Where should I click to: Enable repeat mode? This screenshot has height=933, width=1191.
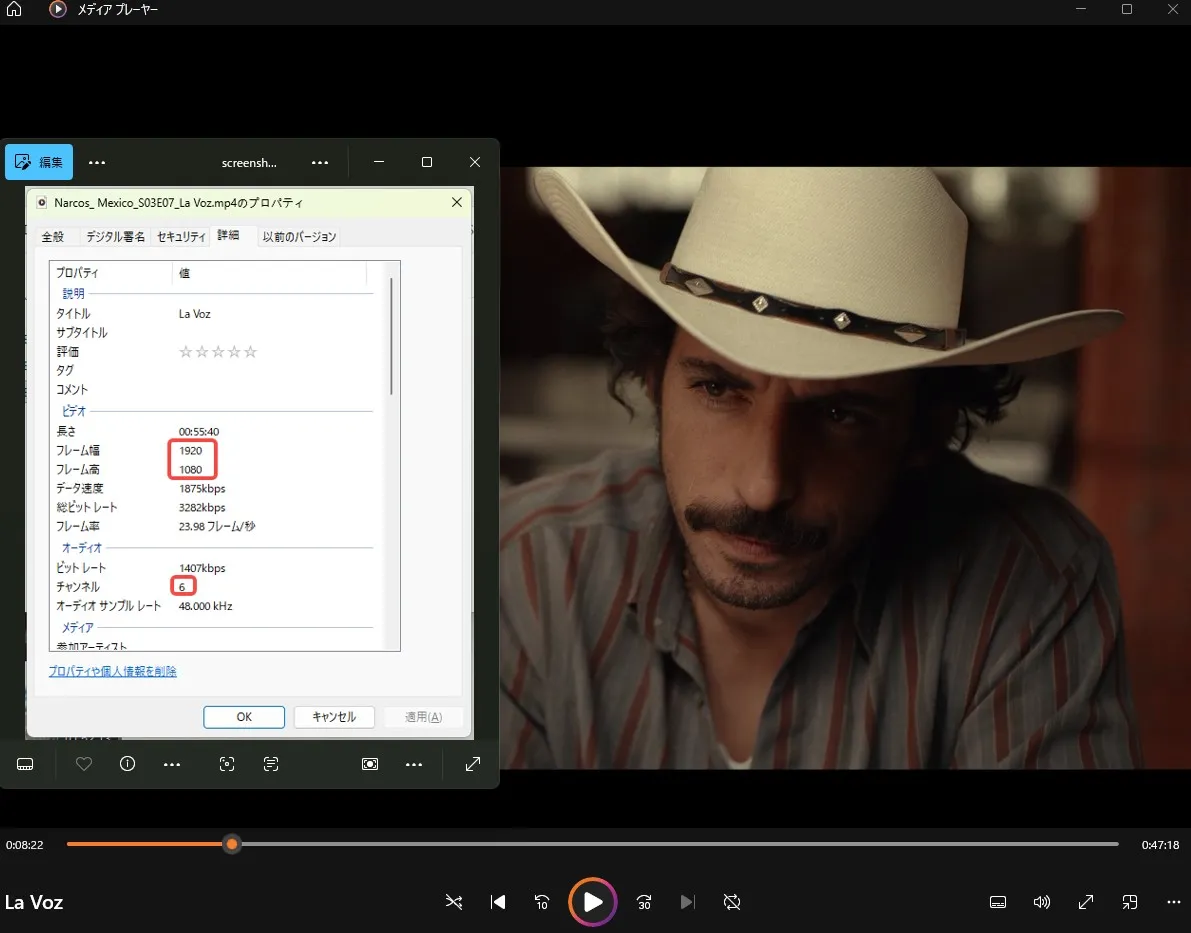[x=732, y=902]
